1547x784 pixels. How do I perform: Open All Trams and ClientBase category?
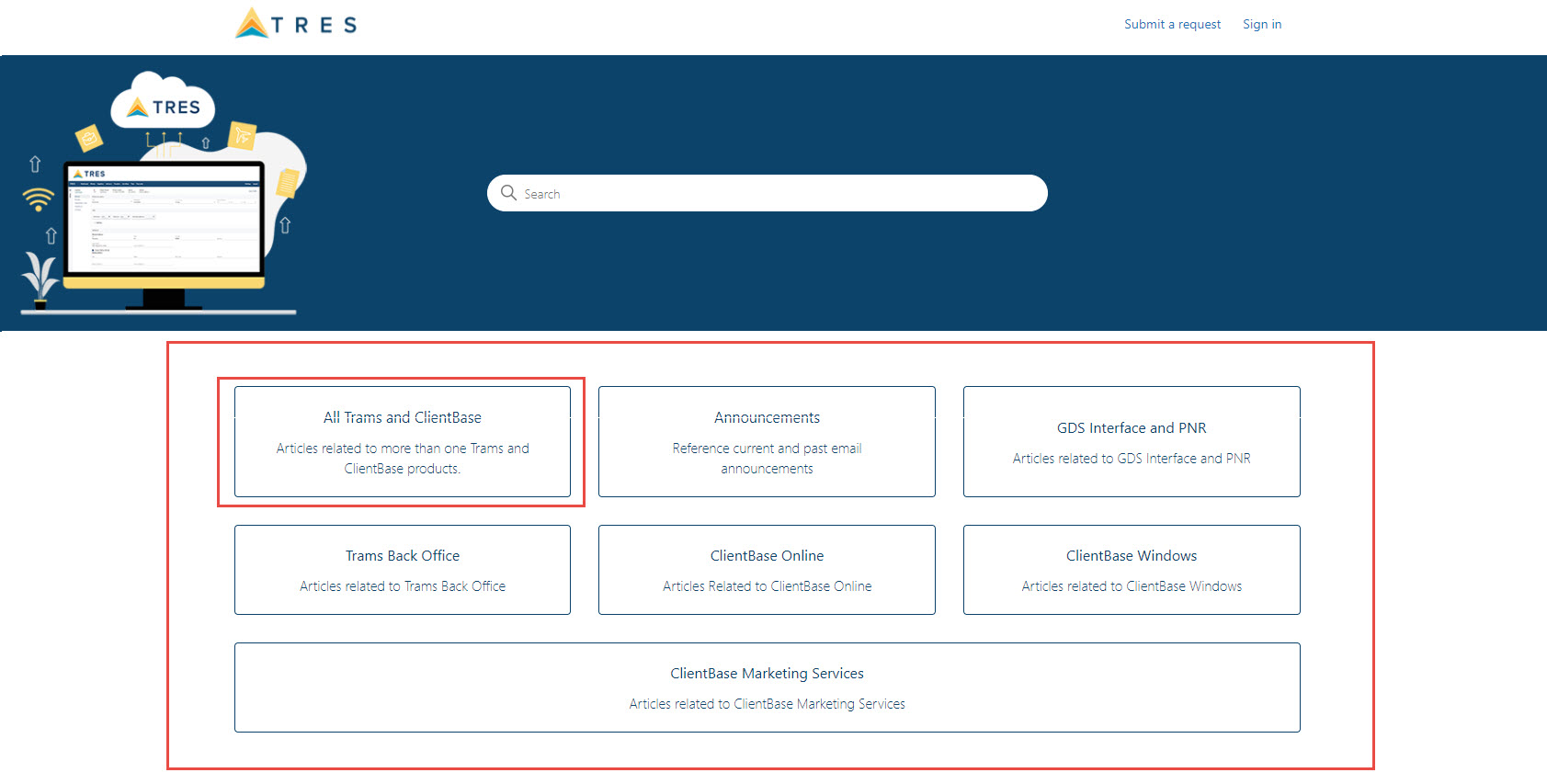point(403,441)
